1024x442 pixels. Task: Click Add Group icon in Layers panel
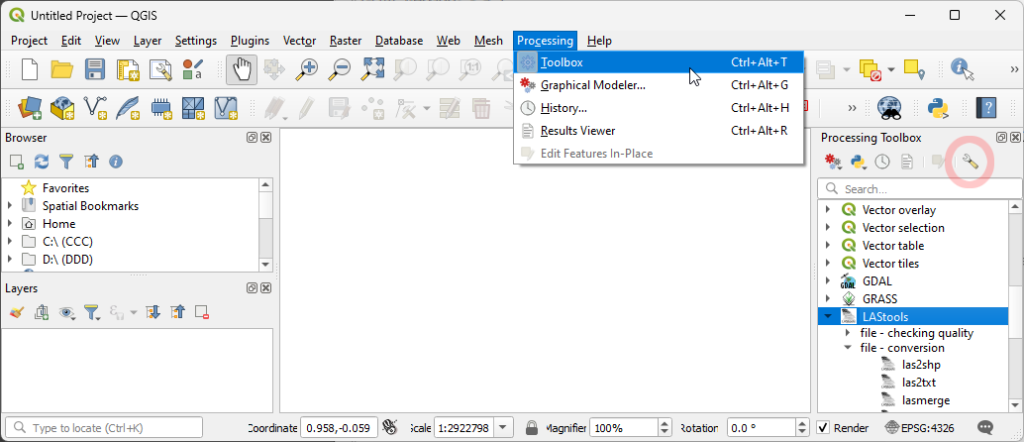coord(42,313)
